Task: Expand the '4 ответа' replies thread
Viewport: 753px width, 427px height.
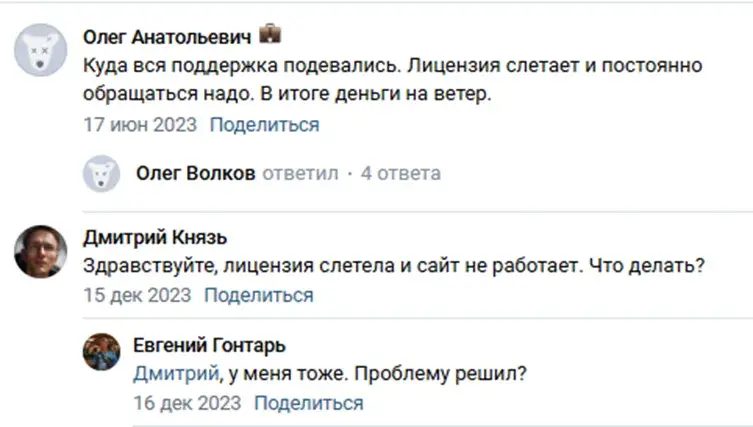Action: coord(401,173)
